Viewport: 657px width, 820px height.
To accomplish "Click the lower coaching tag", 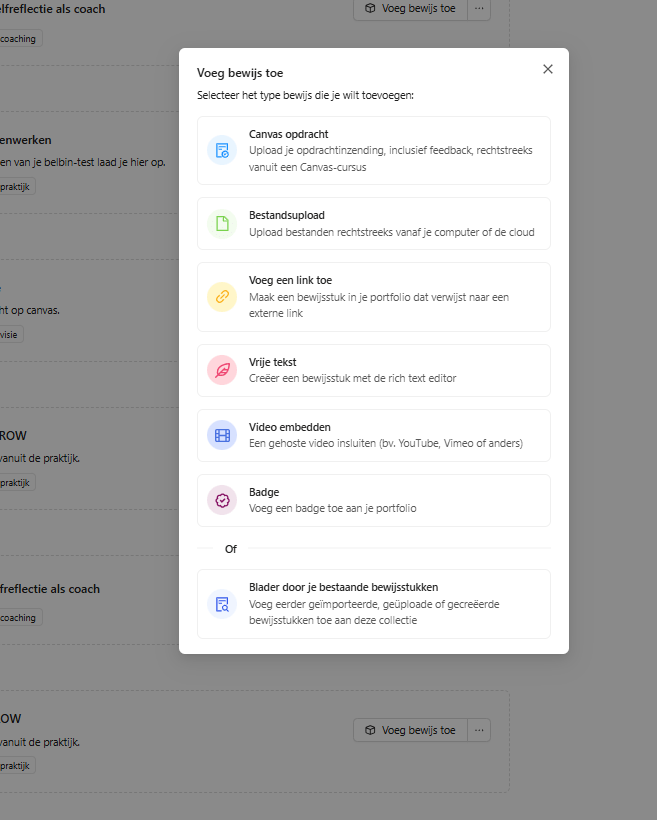I will (19, 618).
